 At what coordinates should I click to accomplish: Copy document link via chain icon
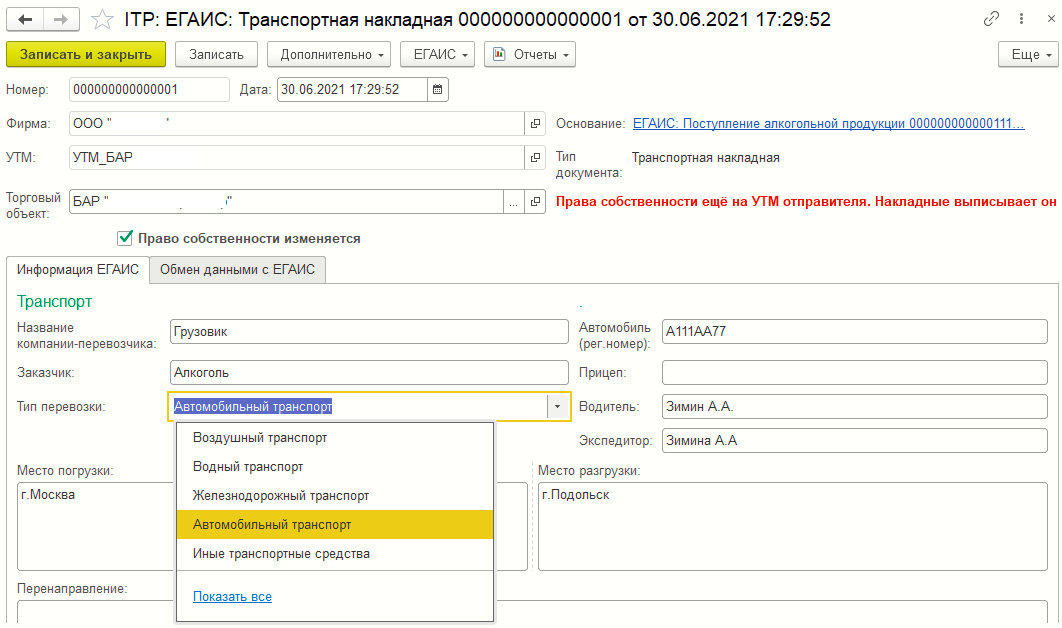tap(992, 19)
